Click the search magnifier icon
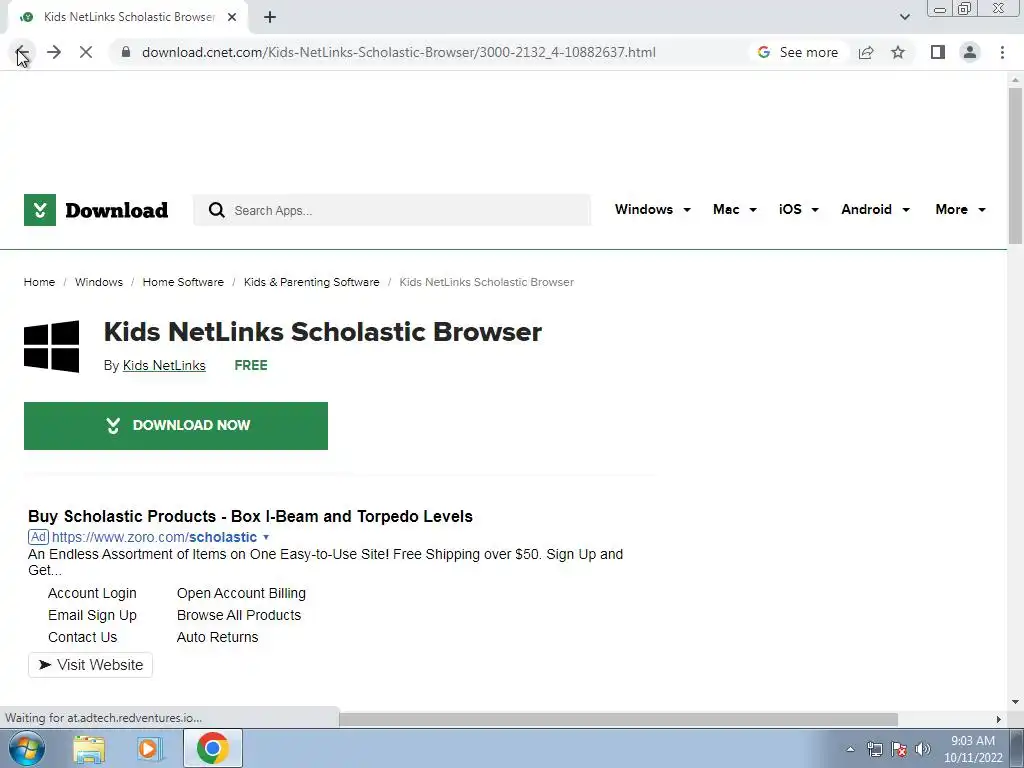 pyautogui.click(x=216, y=210)
